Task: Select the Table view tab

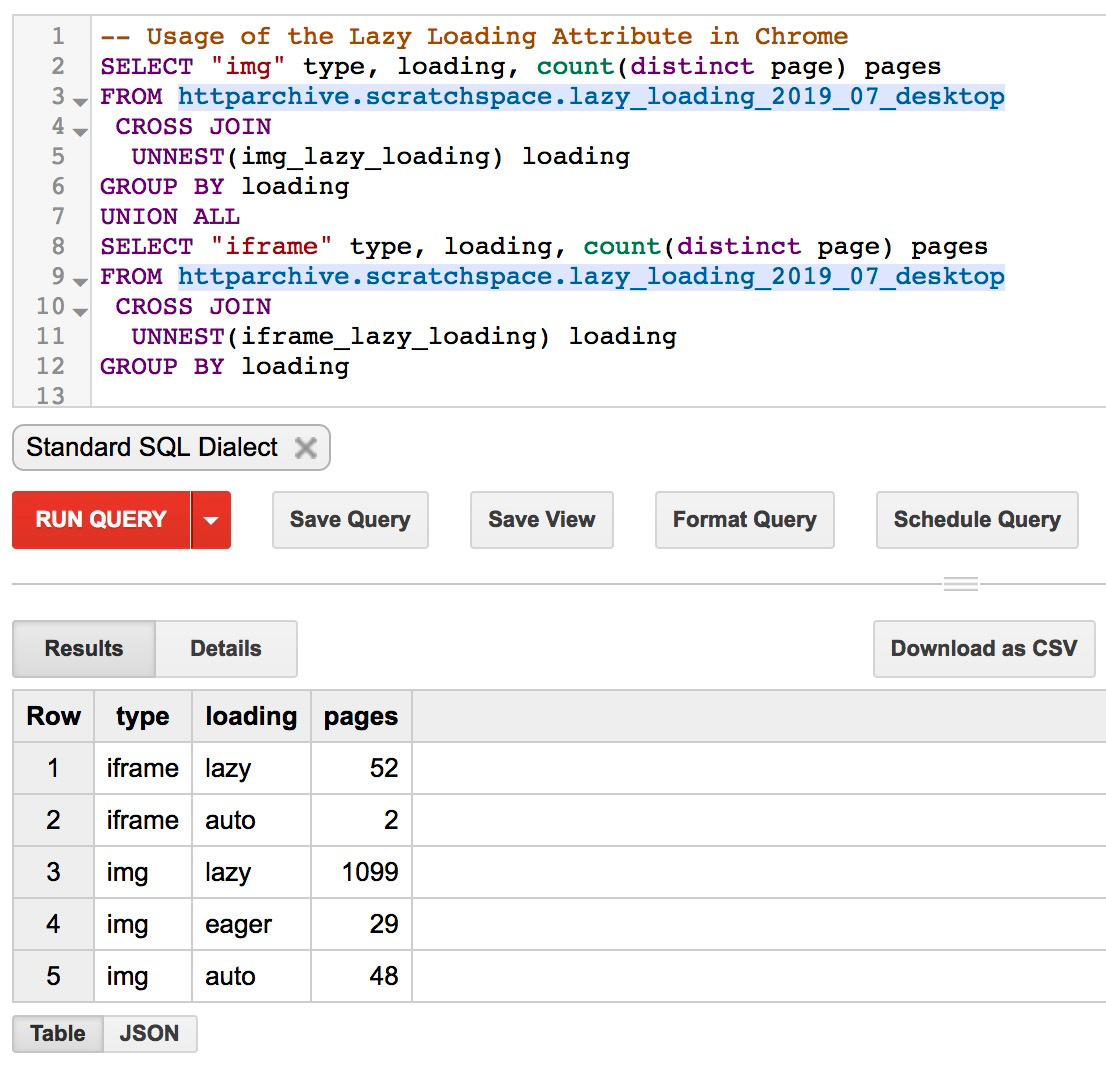Action: pyautogui.click(x=58, y=1034)
